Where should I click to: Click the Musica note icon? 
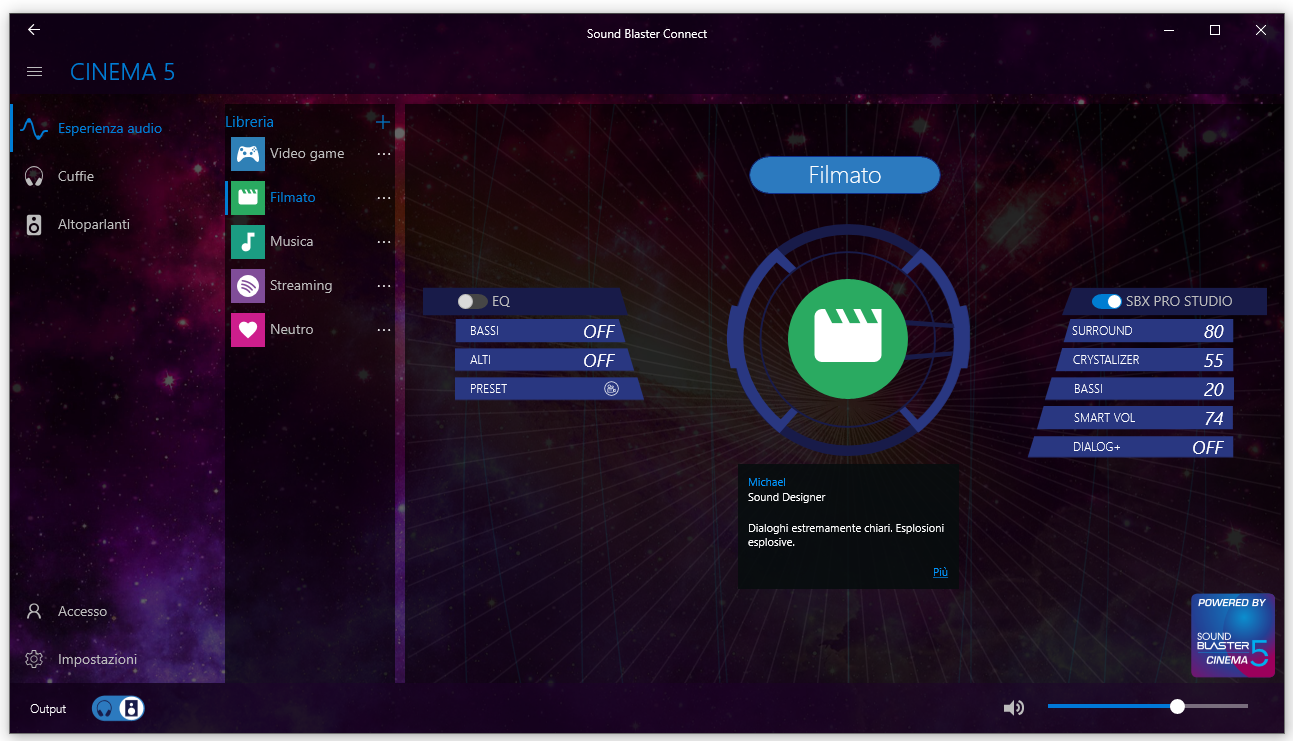click(248, 242)
